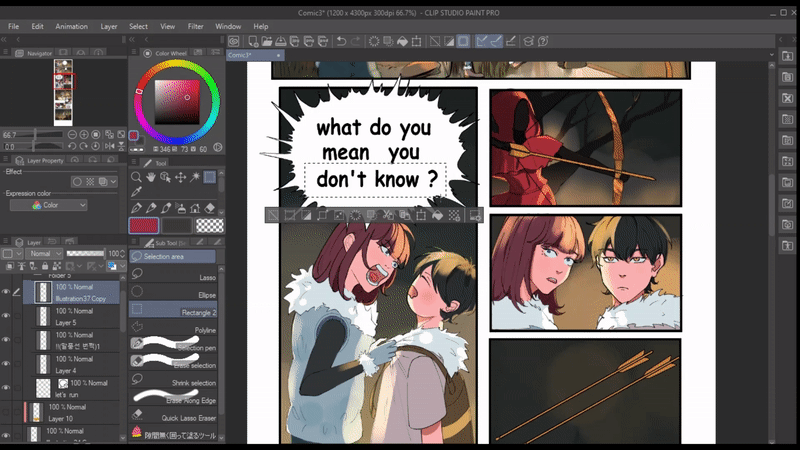Redo the last undone action
This screenshot has height=450, width=800.
pyautogui.click(x=356, y=41)
